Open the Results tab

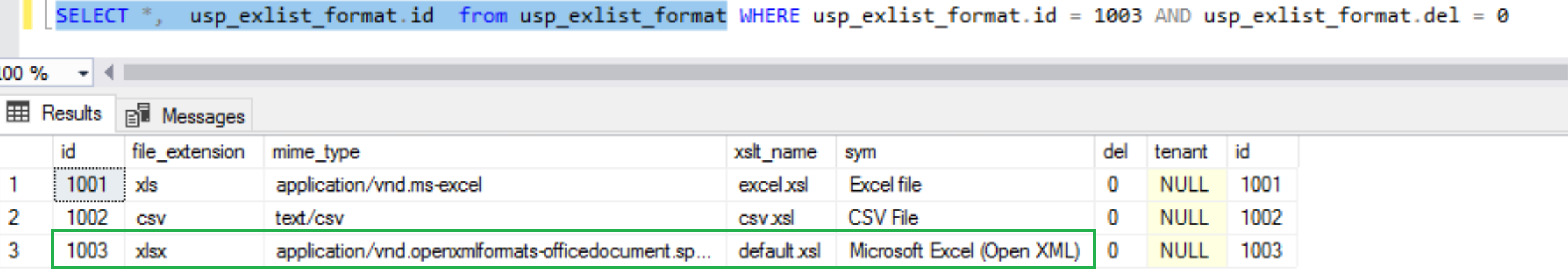pyautogui.click(x=56, y=113)
